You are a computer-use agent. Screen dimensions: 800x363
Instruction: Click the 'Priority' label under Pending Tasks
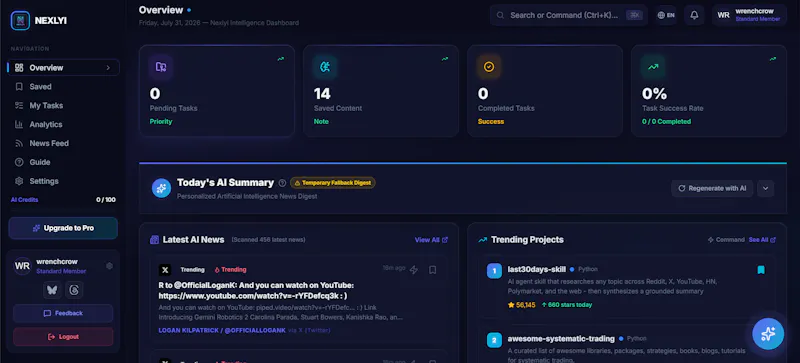[x=161, y=122]
